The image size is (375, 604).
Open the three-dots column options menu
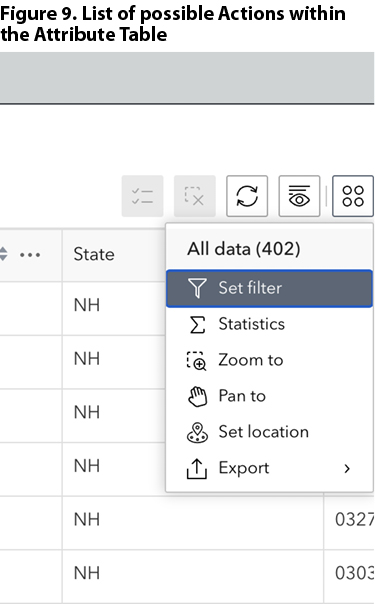[30, 255]
